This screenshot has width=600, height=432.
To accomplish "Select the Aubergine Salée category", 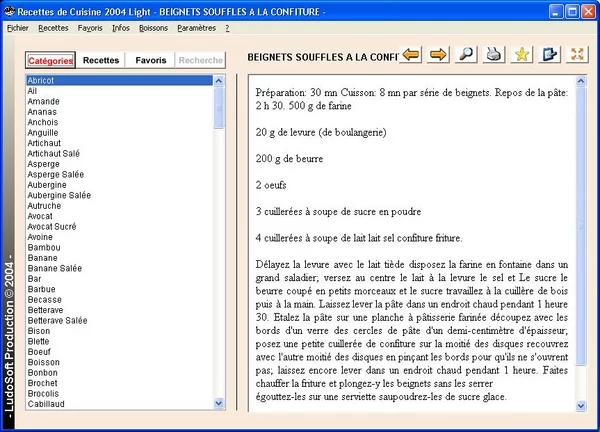I will click(119, 195).
